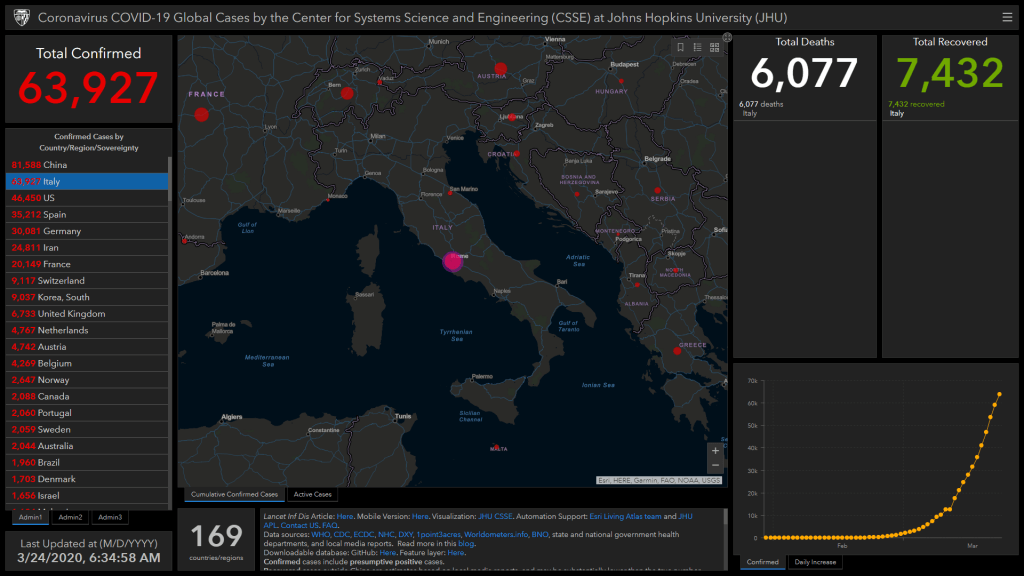Select the Admin2 list tab
Viewport: 1024px width, 576px height.
point(70,517)
